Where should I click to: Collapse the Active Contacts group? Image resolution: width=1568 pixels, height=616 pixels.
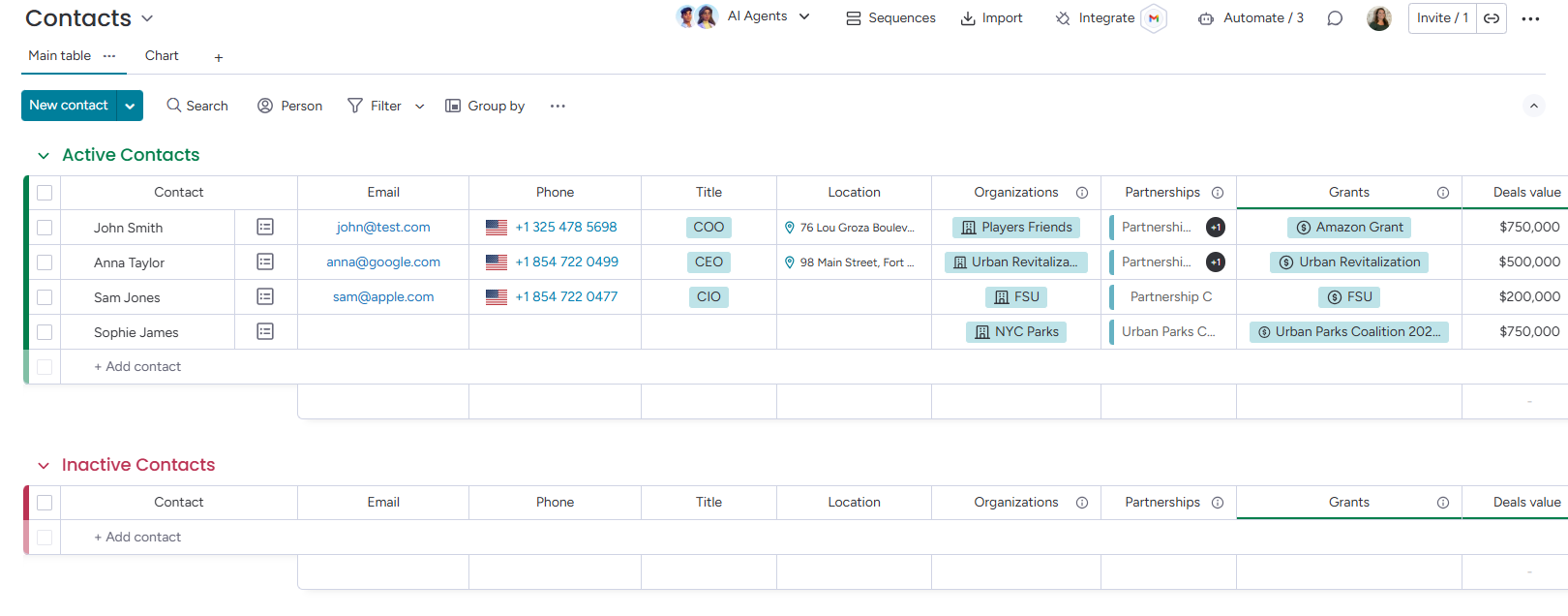pyautogui.click(x=44, y=156)
